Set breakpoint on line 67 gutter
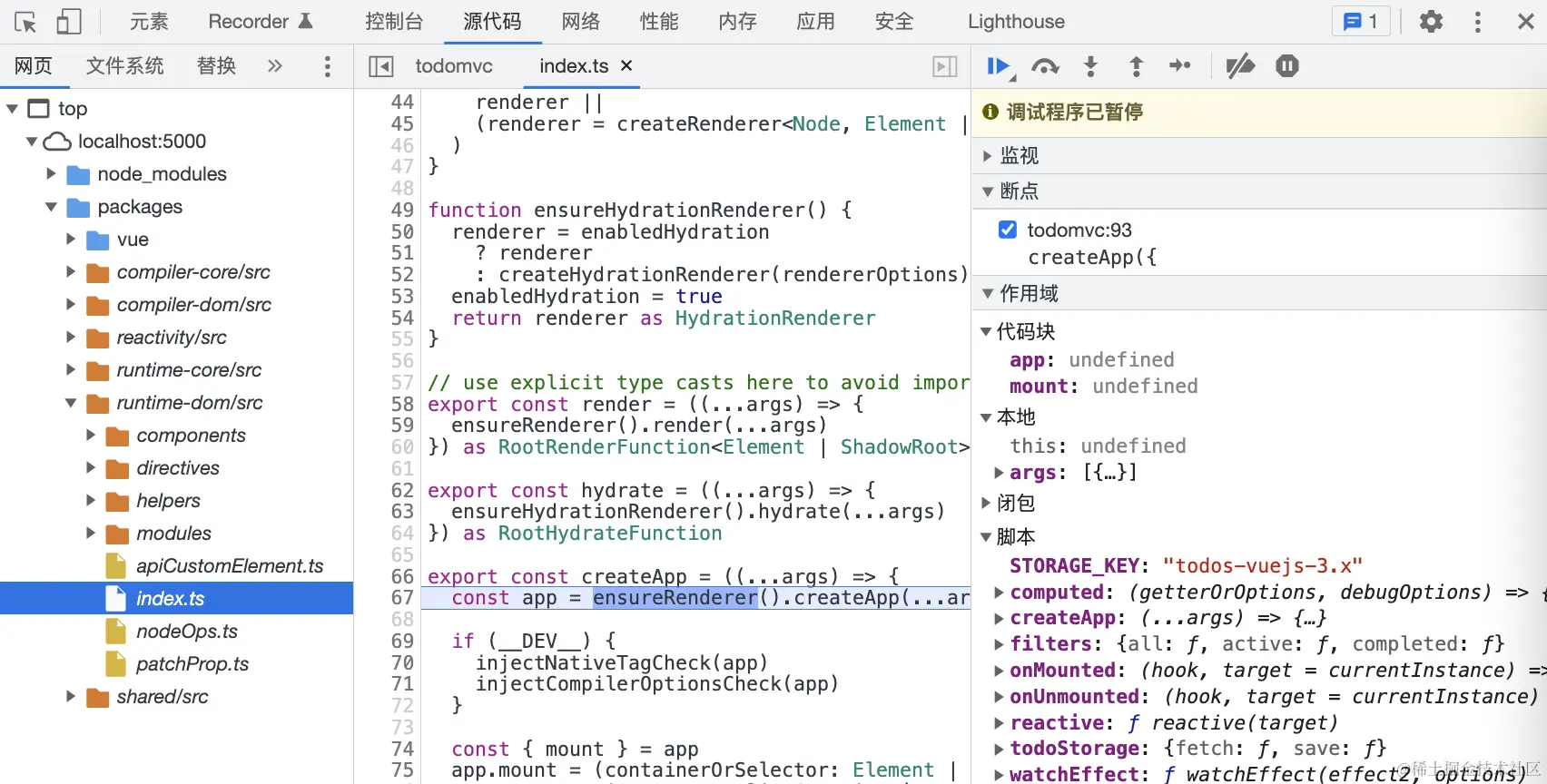The image size is (1547, 784). (x=402, y=598)
